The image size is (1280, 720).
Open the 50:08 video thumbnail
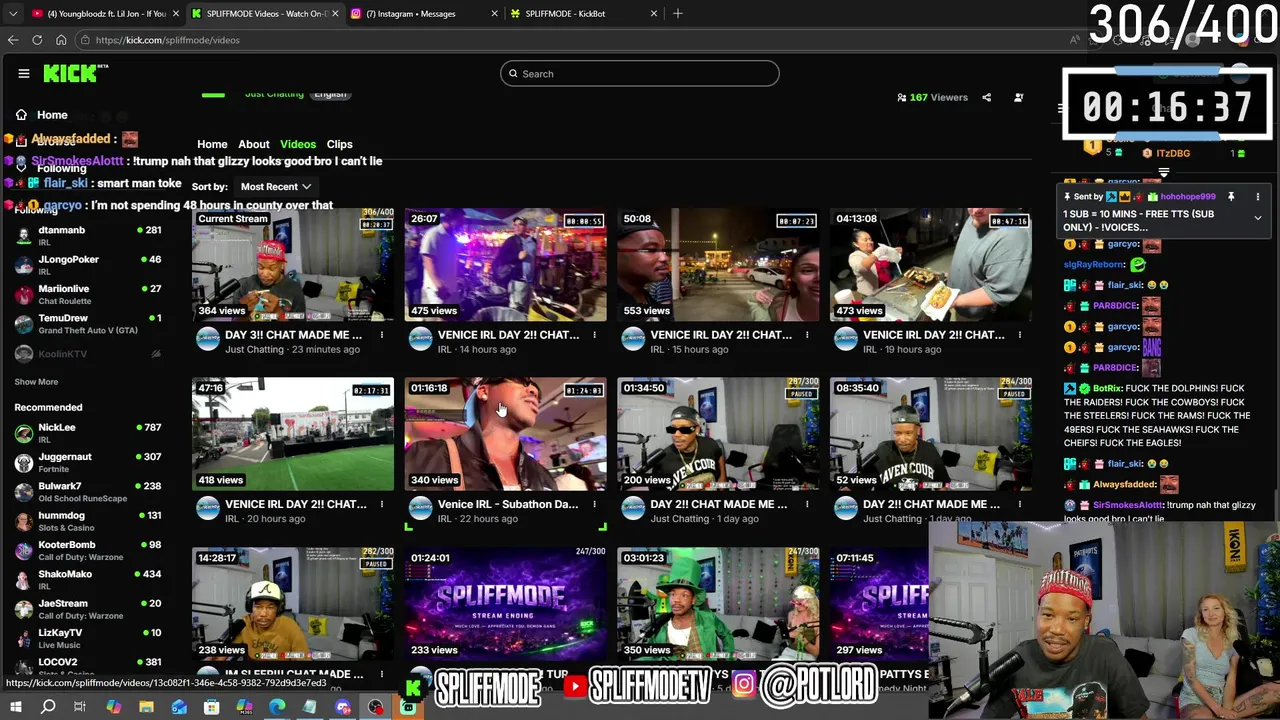coord(718,265)
